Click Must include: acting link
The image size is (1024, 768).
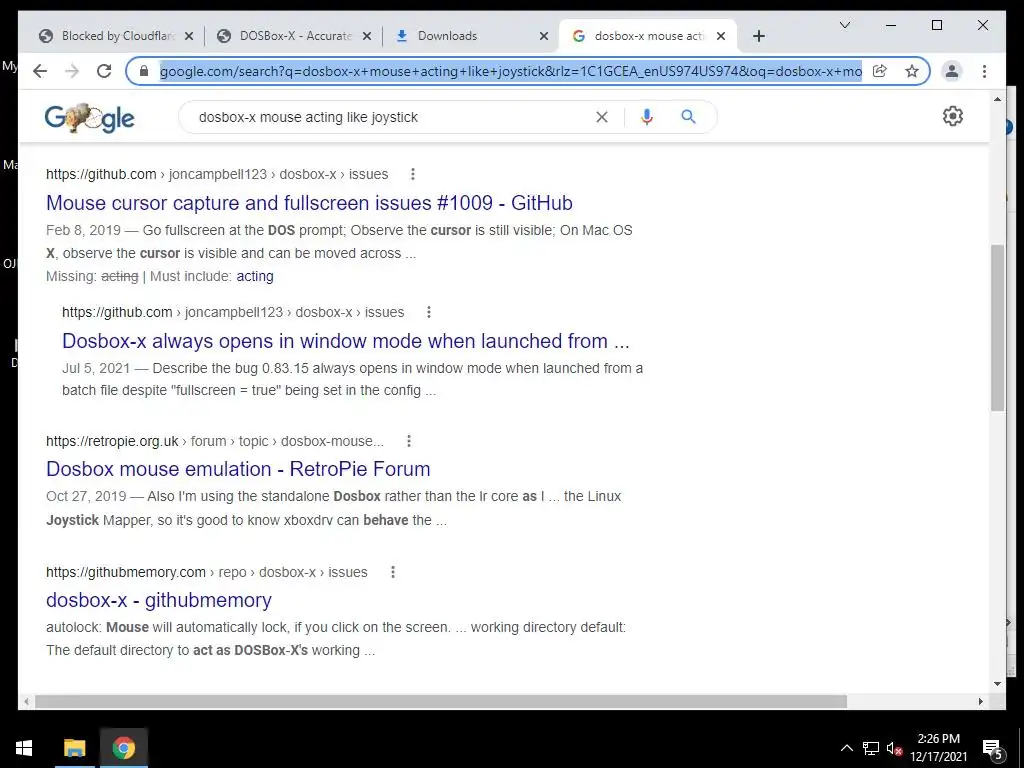pos(255,276)
